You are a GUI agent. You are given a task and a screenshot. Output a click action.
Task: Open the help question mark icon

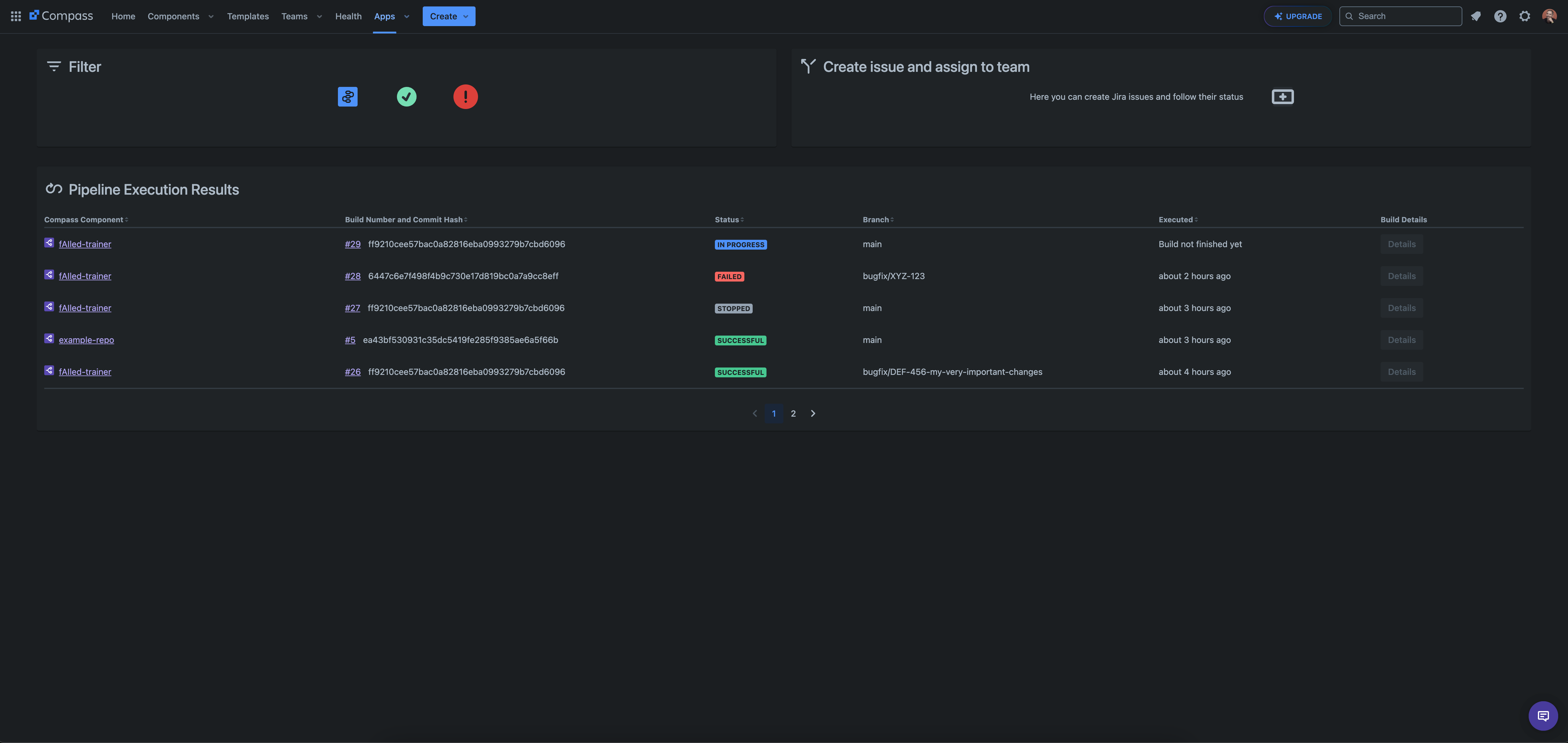[x=1500, y=17]
